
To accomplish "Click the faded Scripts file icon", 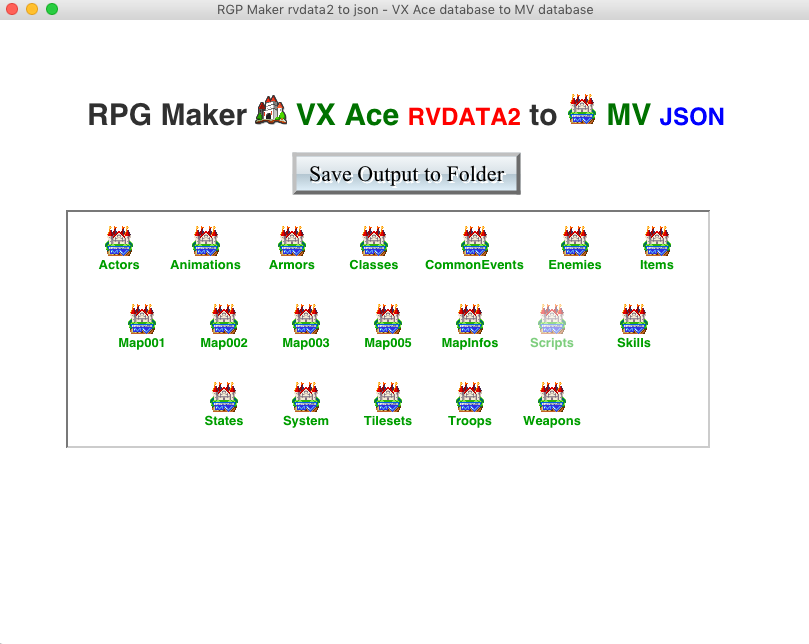I will click(552, 320).
